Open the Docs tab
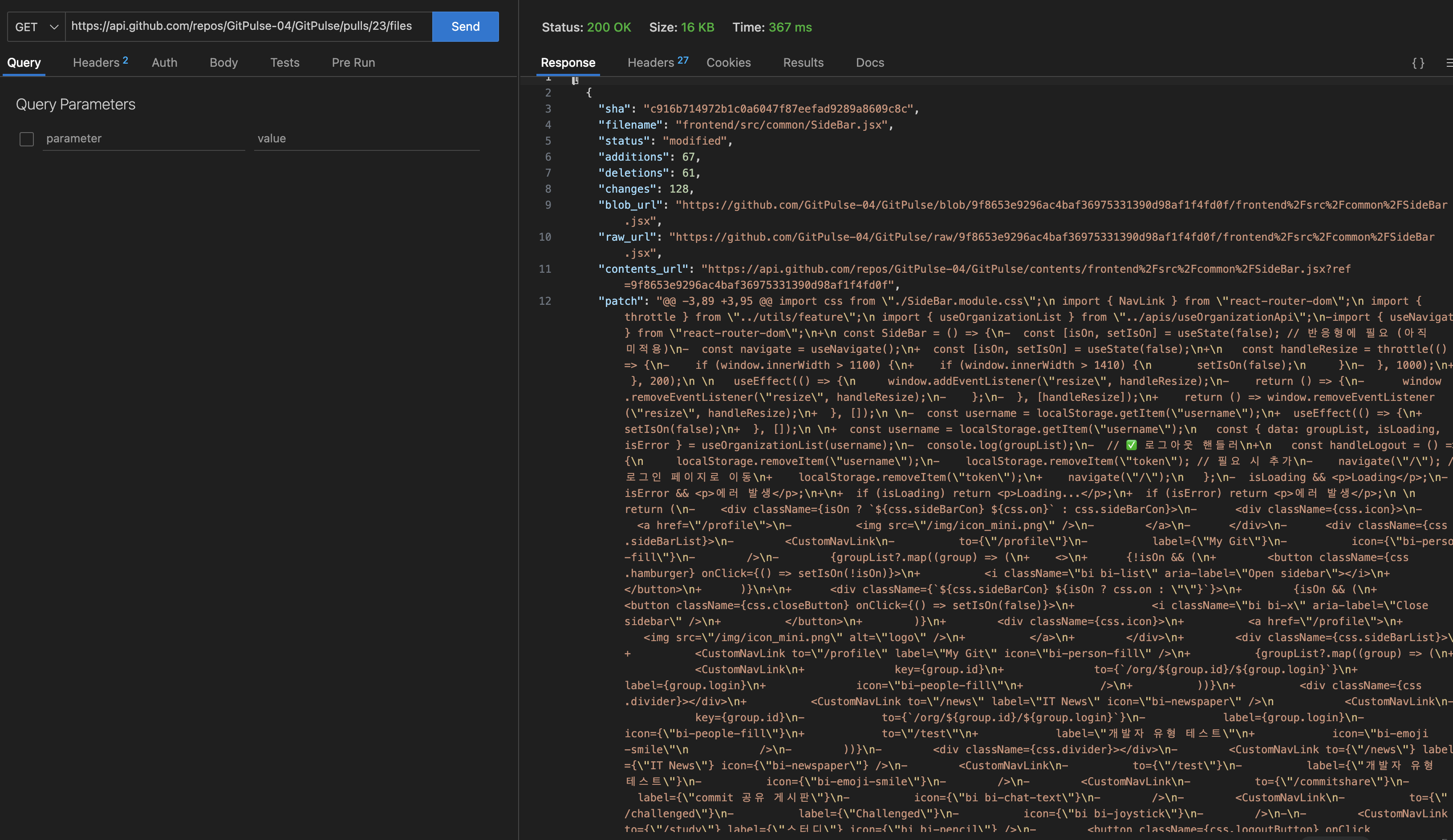This screenshot has height=840, width=1453. click(870, 62)
